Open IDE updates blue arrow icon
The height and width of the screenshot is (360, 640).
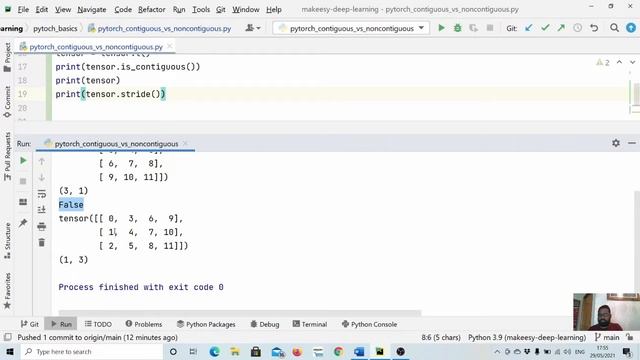631,28
